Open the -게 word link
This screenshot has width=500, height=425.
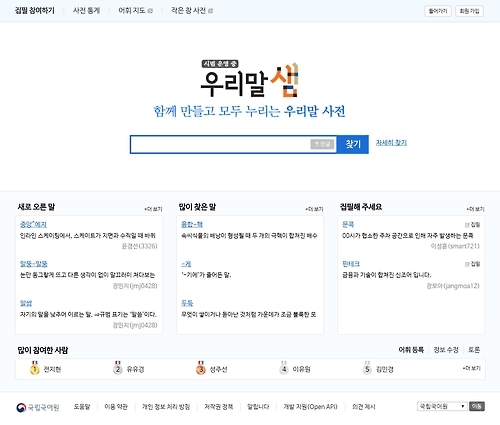click(x=186, y=264)
